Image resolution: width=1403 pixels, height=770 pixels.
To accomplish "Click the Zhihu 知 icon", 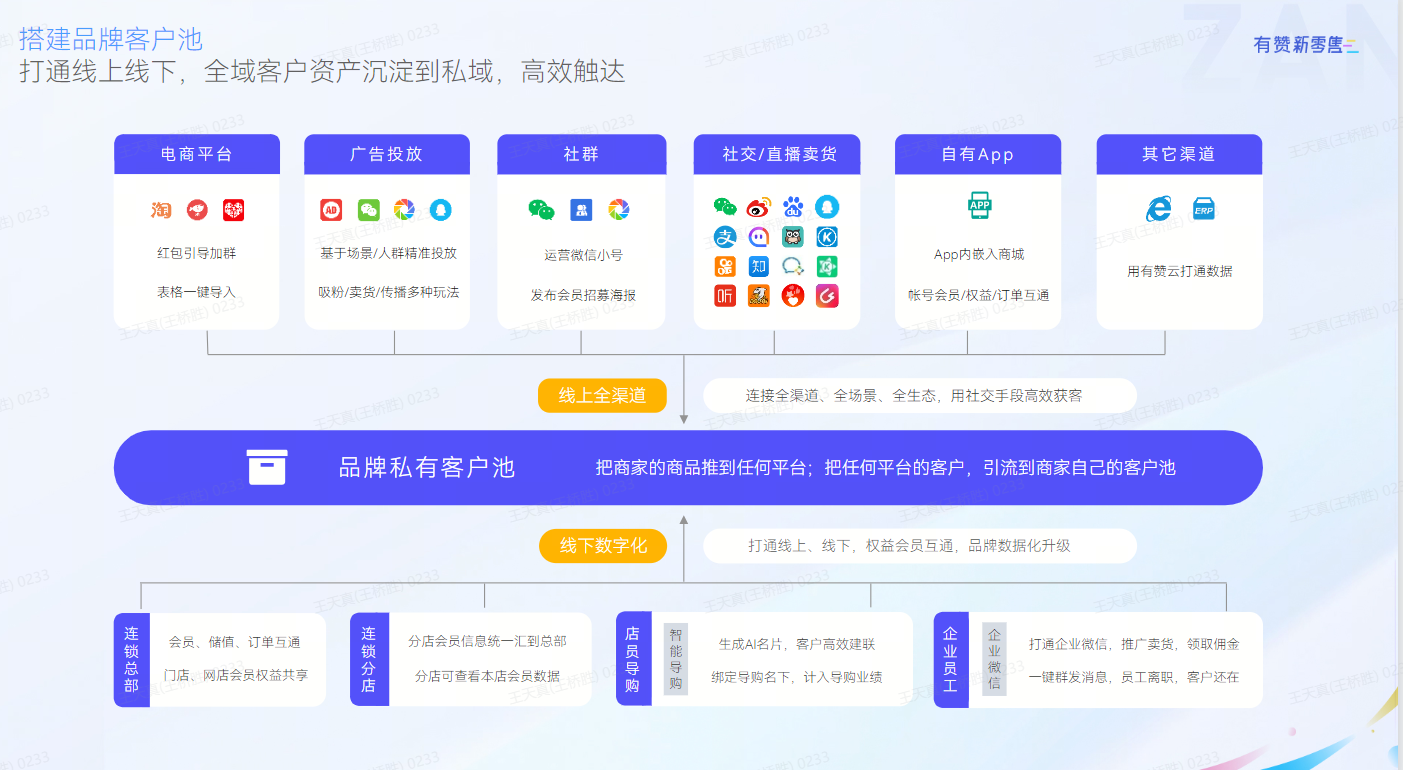I will pos(759,266).
